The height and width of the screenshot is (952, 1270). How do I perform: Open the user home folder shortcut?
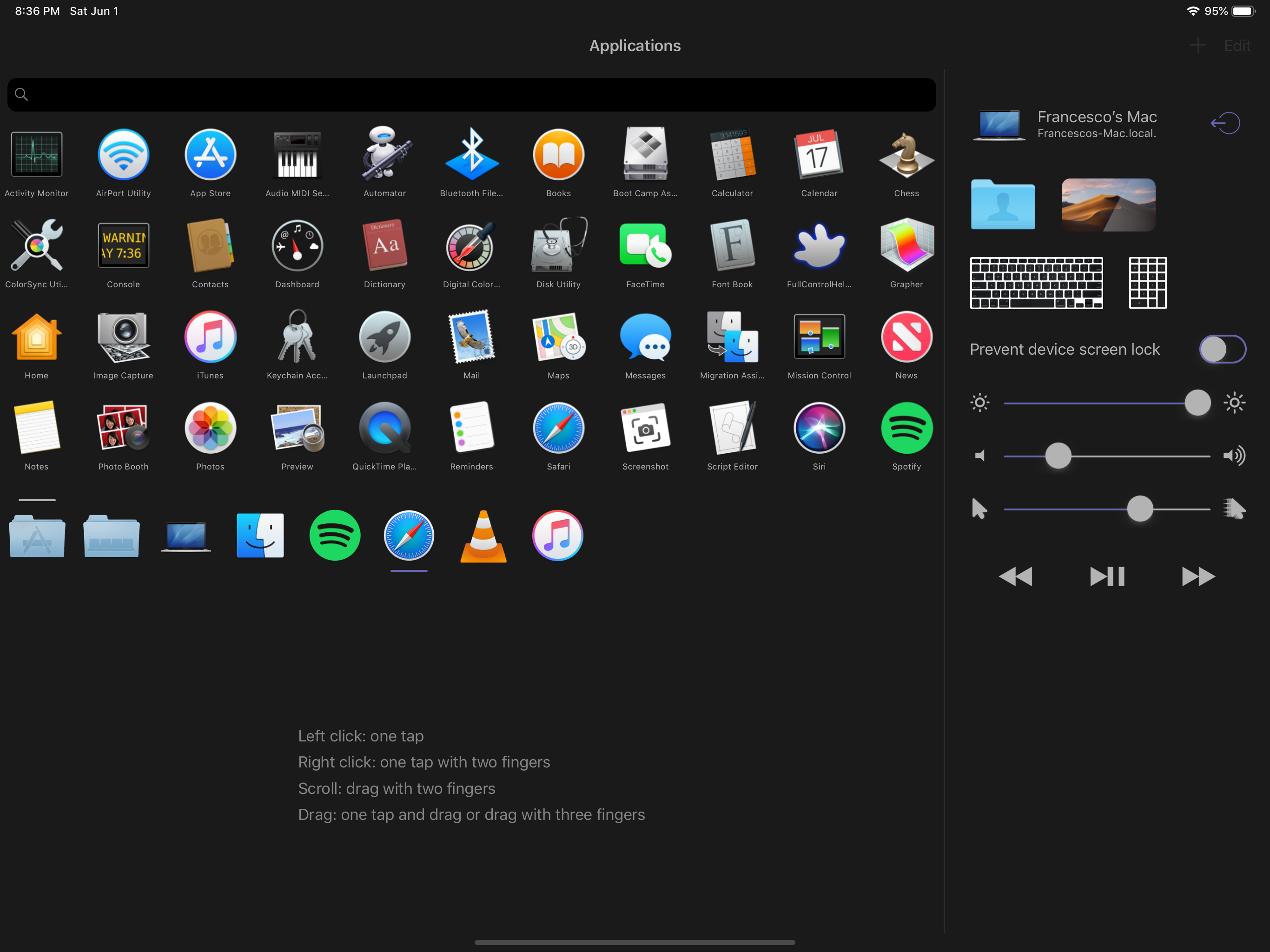tap(1002, 205)
